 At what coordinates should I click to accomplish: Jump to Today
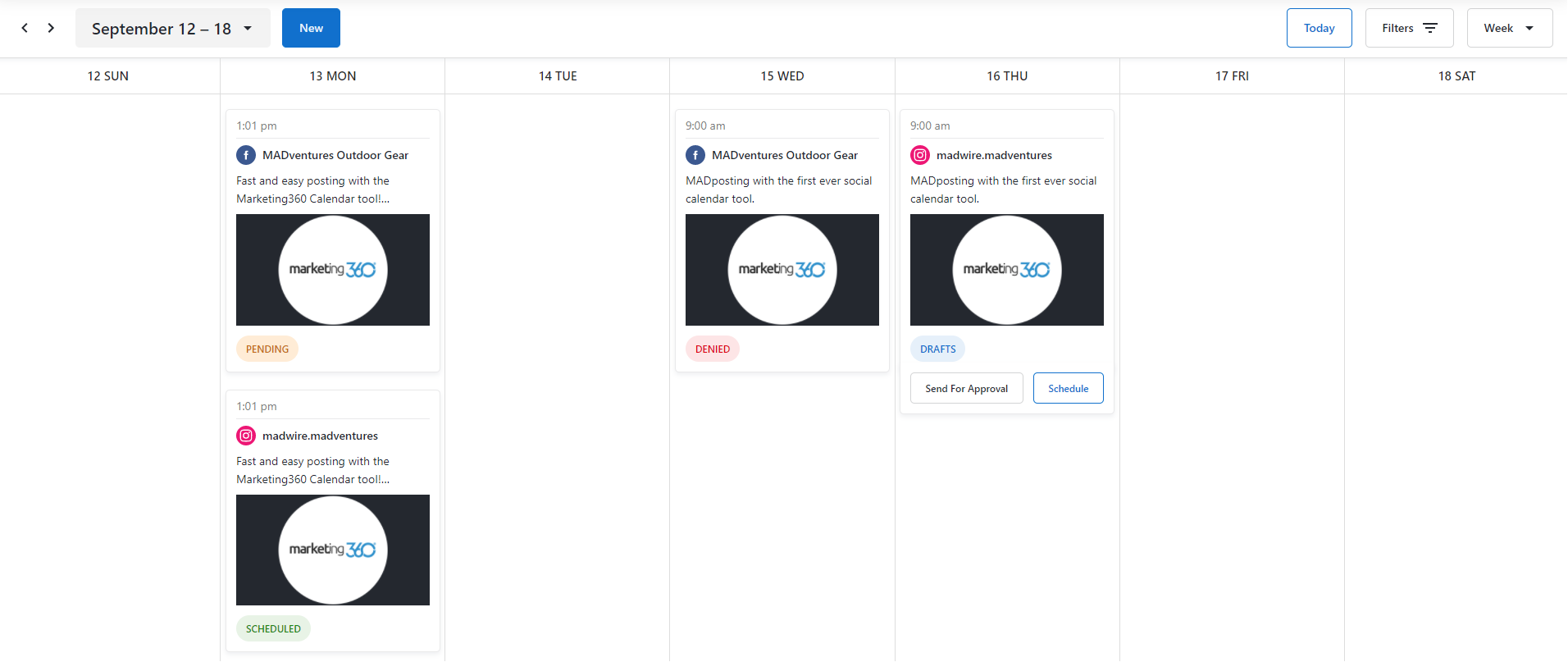point(1319,28)
